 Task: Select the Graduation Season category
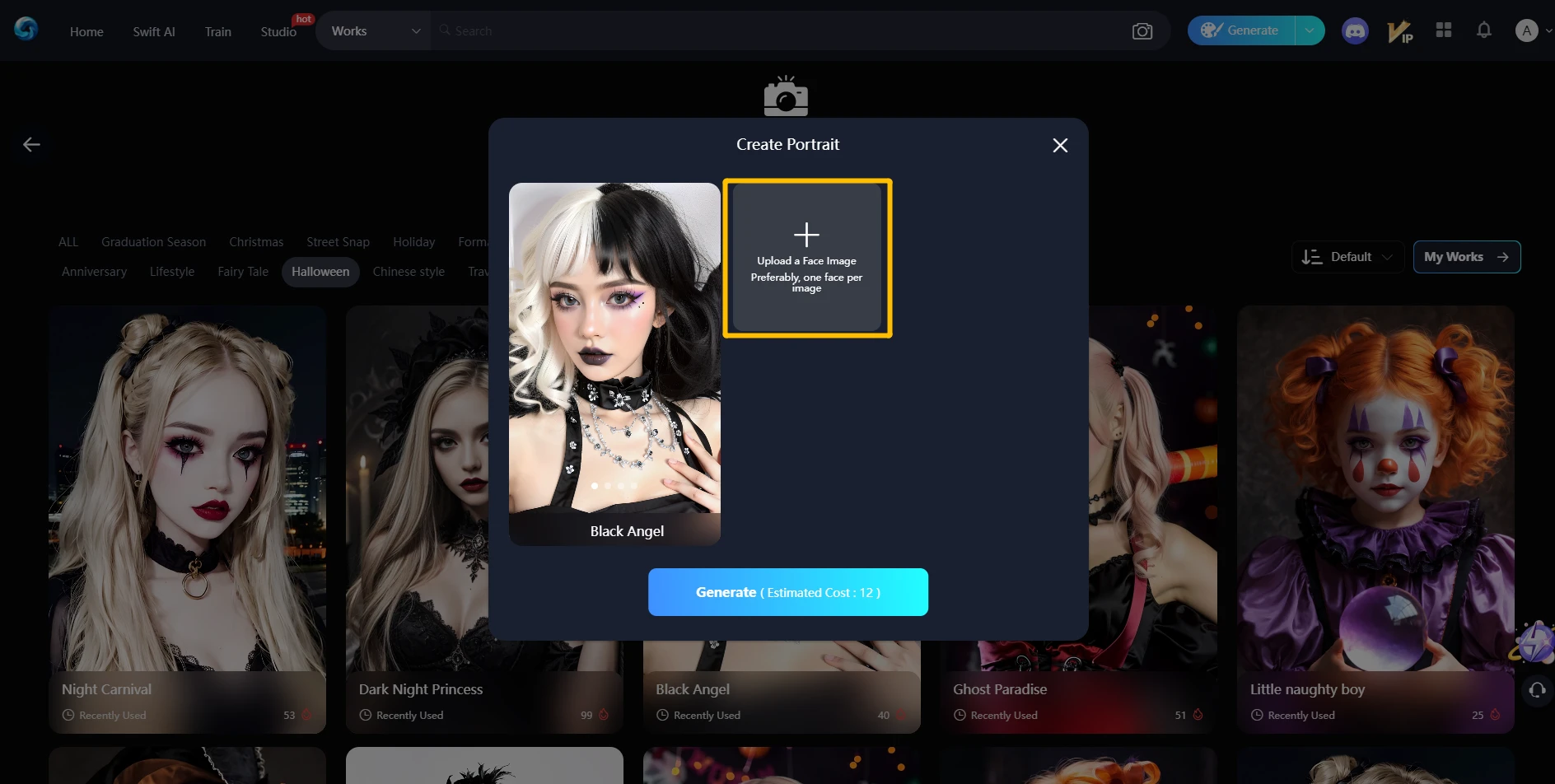pos(154,242)
